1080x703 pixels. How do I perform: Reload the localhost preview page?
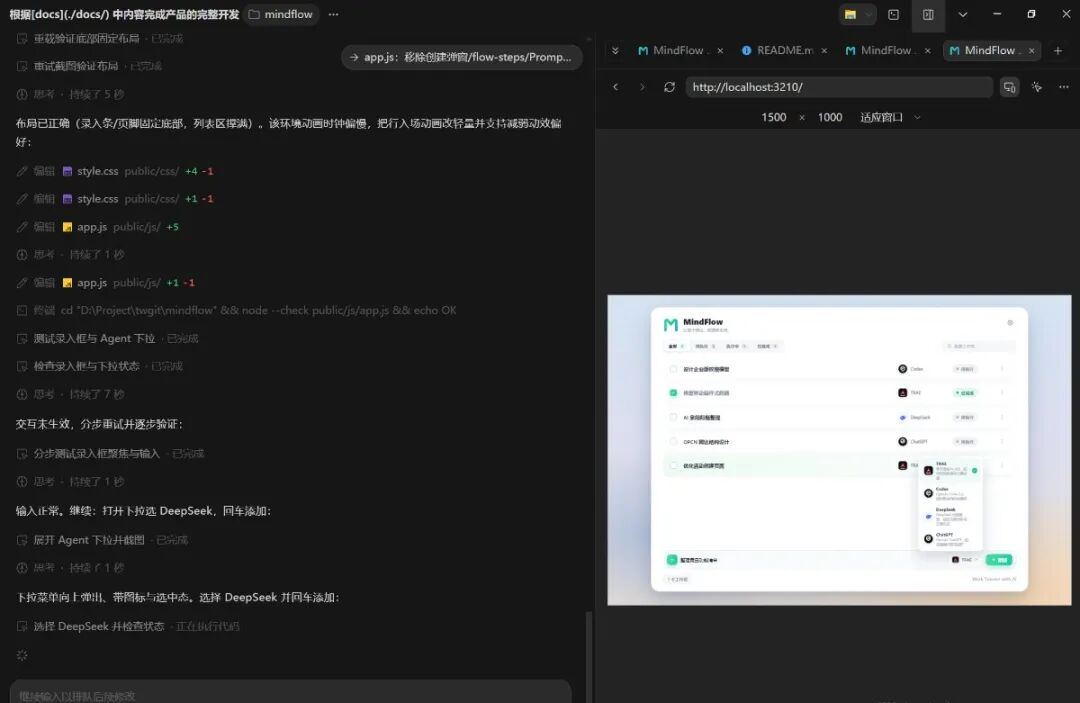pos(669,87)
